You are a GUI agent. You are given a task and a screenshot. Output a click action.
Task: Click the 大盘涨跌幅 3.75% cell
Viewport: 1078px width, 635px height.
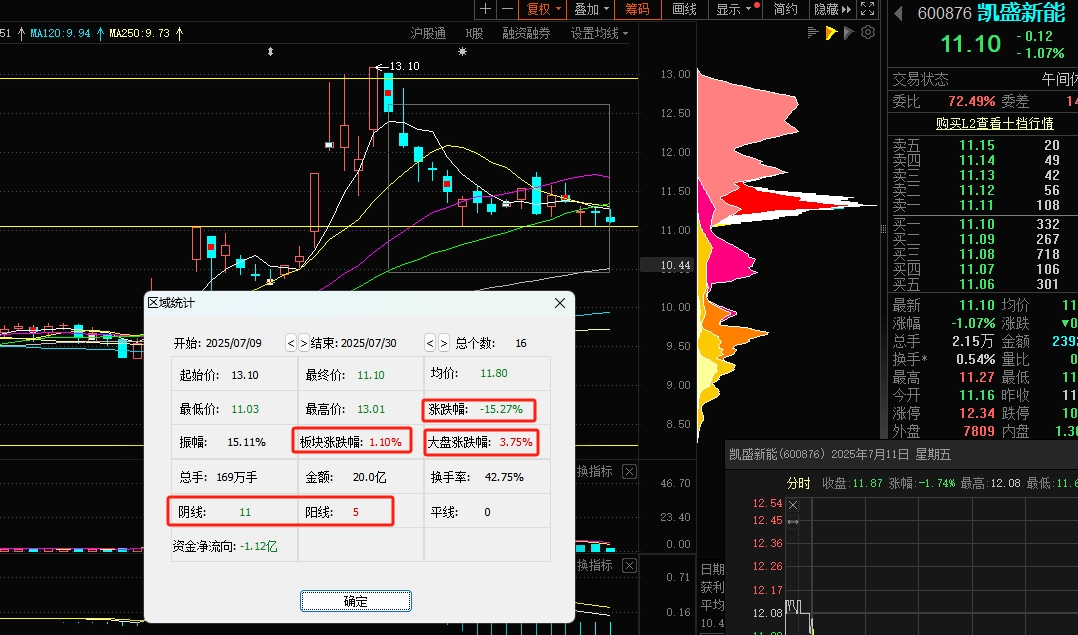481,442
